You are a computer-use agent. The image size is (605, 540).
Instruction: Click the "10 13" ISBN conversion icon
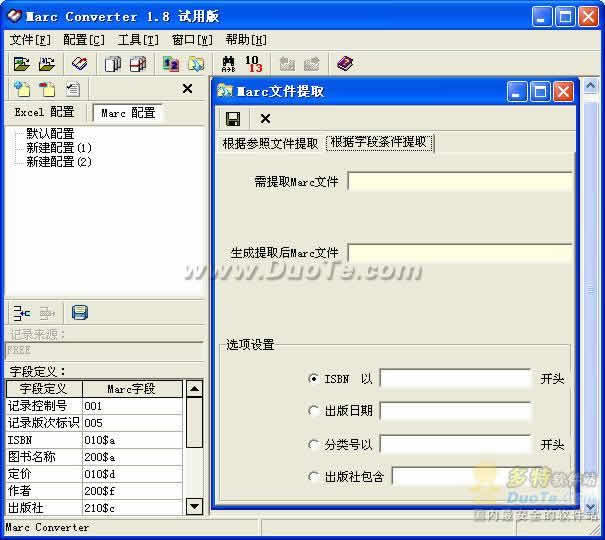(253, 64)
